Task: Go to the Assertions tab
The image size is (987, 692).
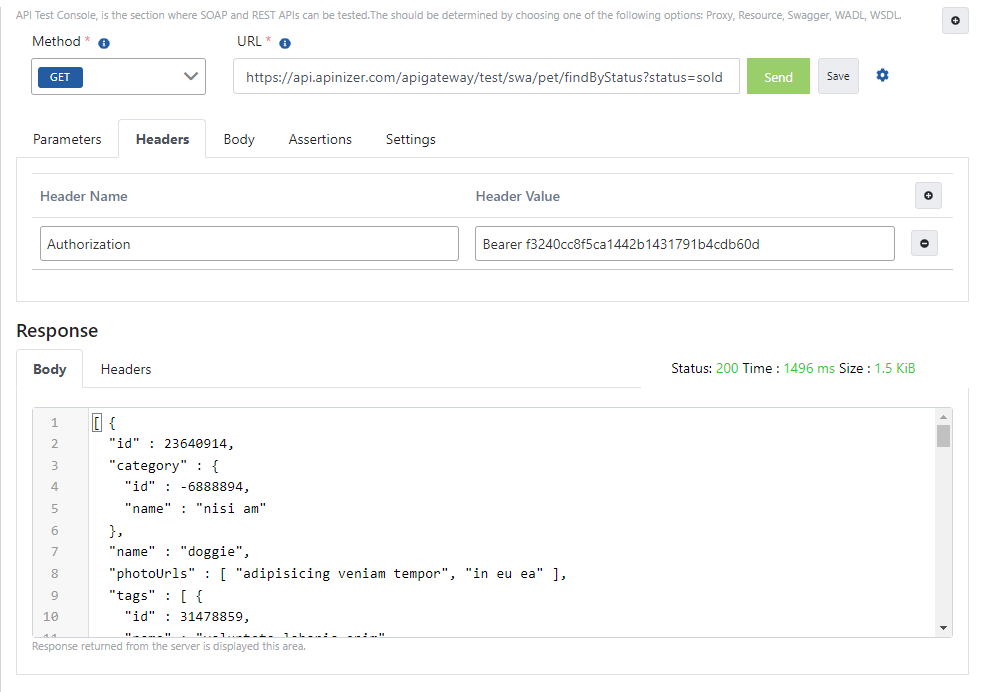Action: pos(320,140)
